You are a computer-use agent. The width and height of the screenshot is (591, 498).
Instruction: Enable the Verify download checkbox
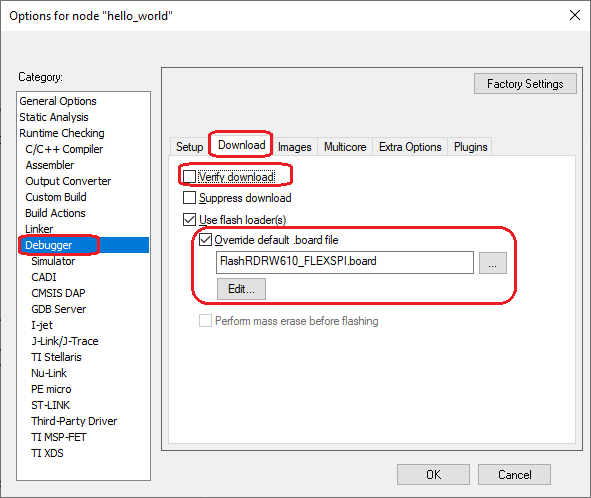(x=189, y=176)
